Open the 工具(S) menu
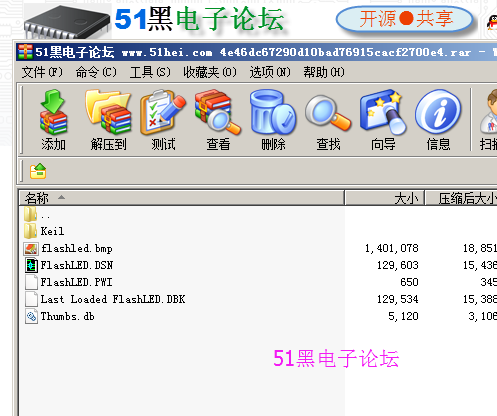 (150, 72)
